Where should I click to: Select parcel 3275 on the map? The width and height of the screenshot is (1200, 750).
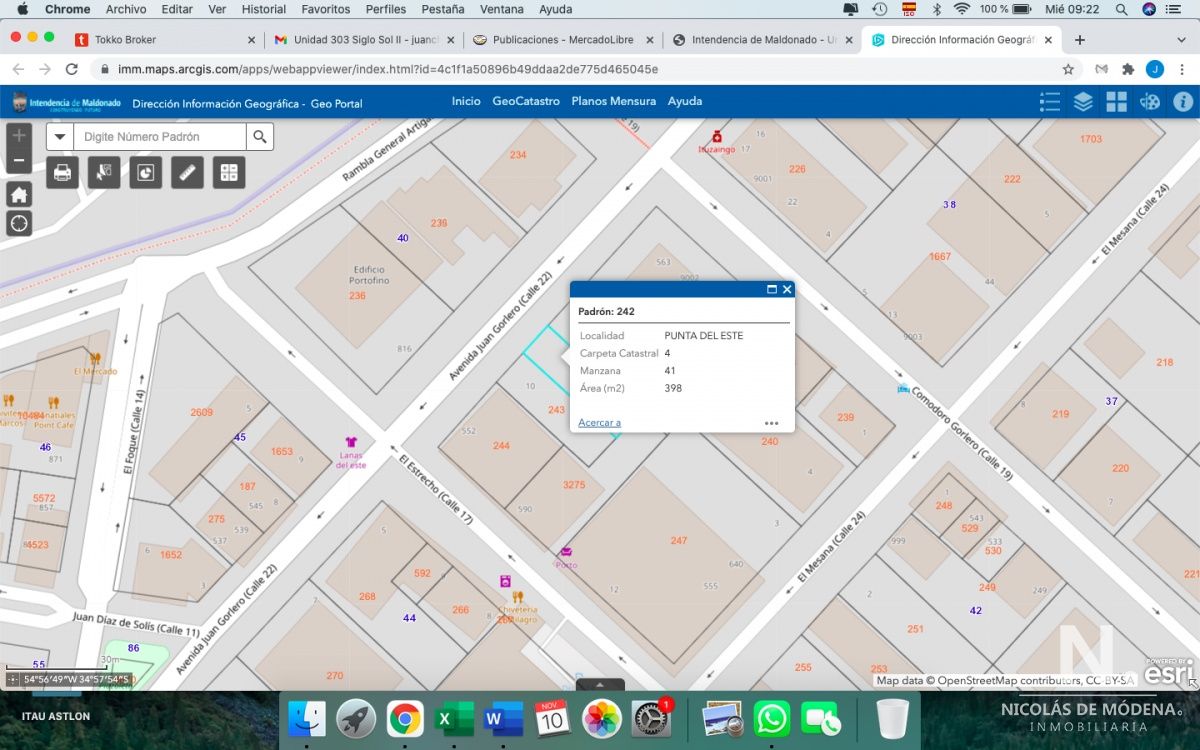(574, 485)
